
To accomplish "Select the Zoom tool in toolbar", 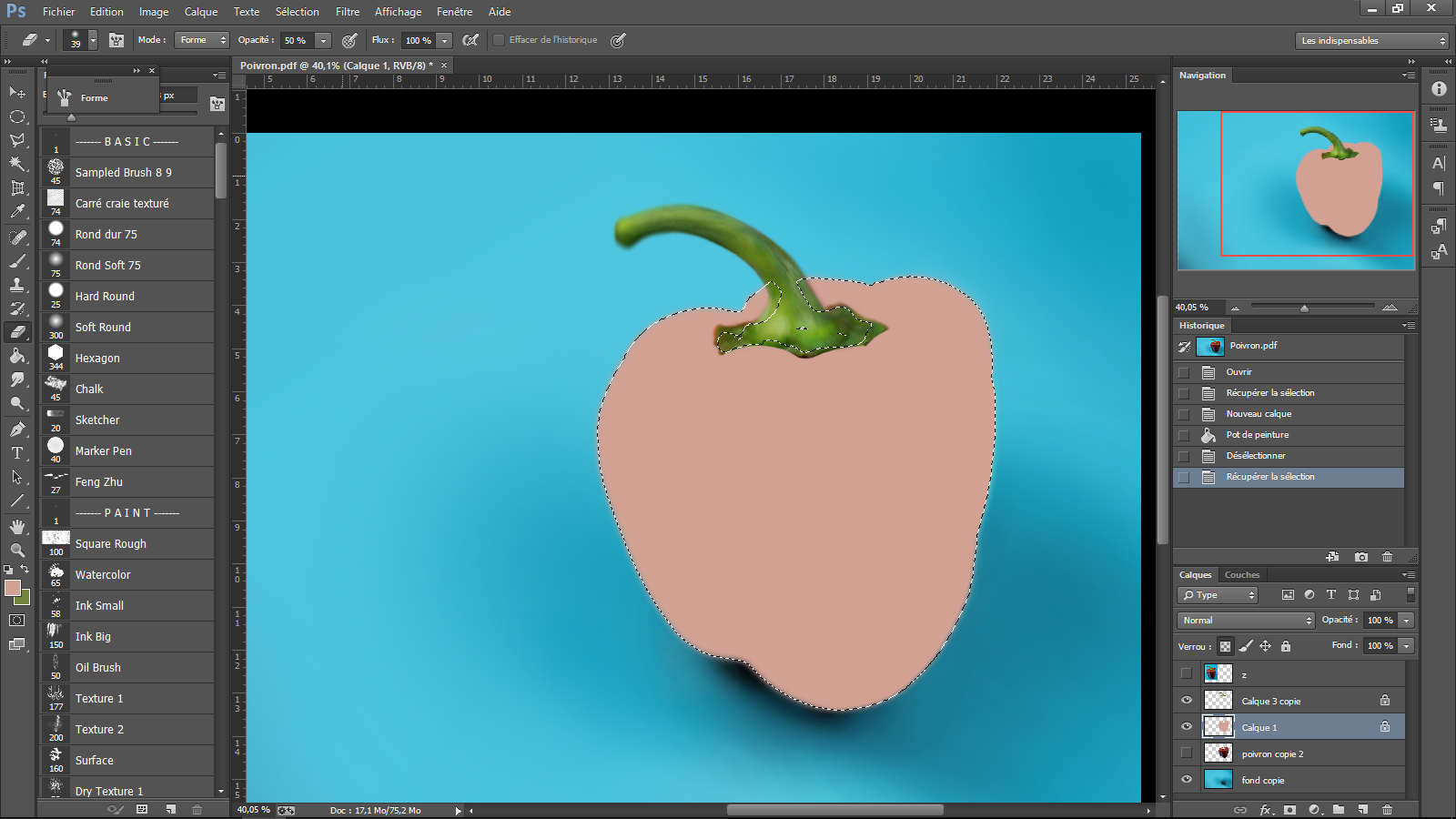I will pos(17,551).
